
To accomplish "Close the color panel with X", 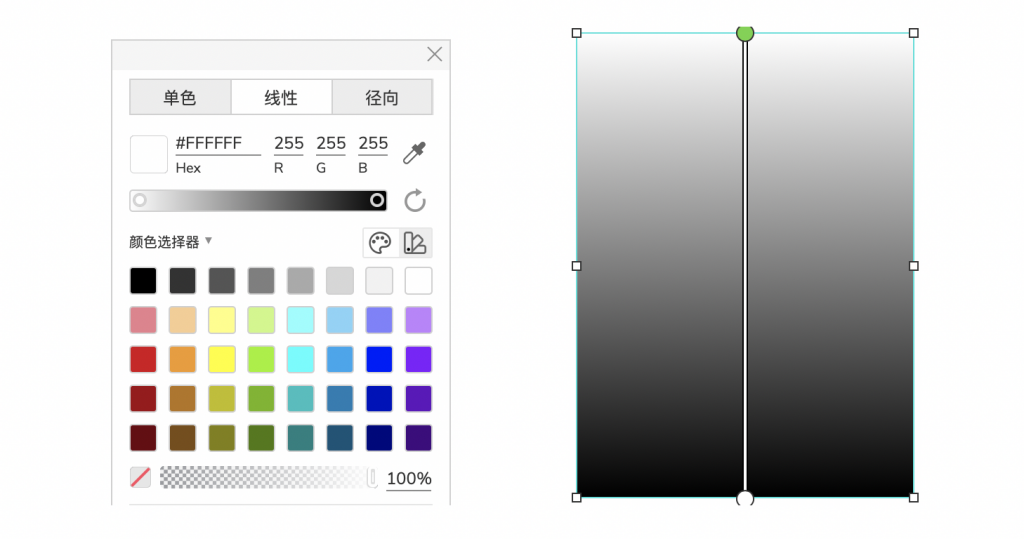I will pyautogui.click(x=434, y=54).
